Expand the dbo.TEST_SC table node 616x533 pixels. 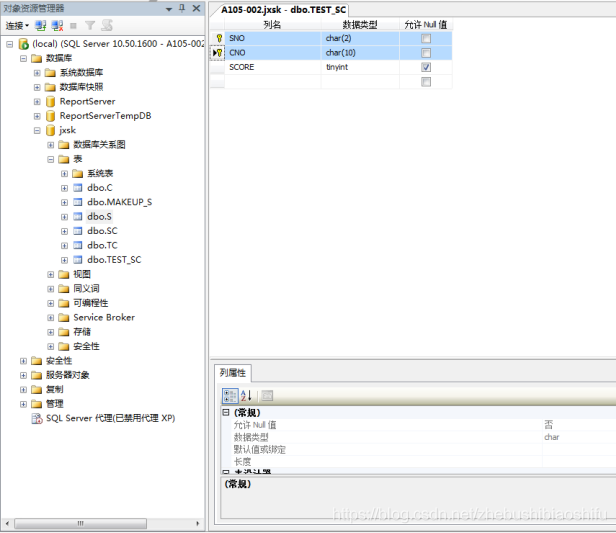click(x=64, y=260)
